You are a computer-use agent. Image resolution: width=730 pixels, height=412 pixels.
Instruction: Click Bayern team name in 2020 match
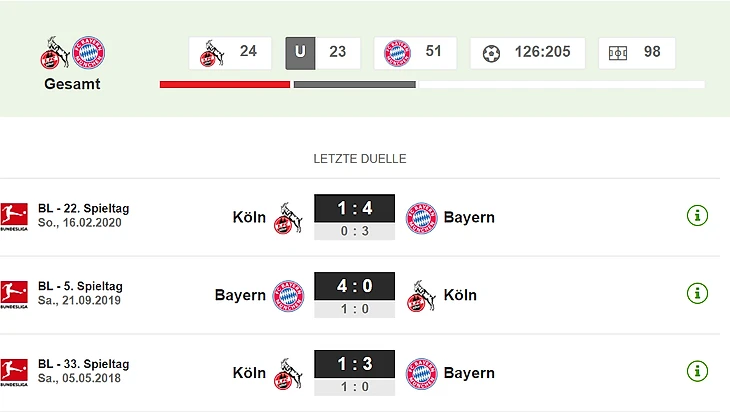pos(469,217)
